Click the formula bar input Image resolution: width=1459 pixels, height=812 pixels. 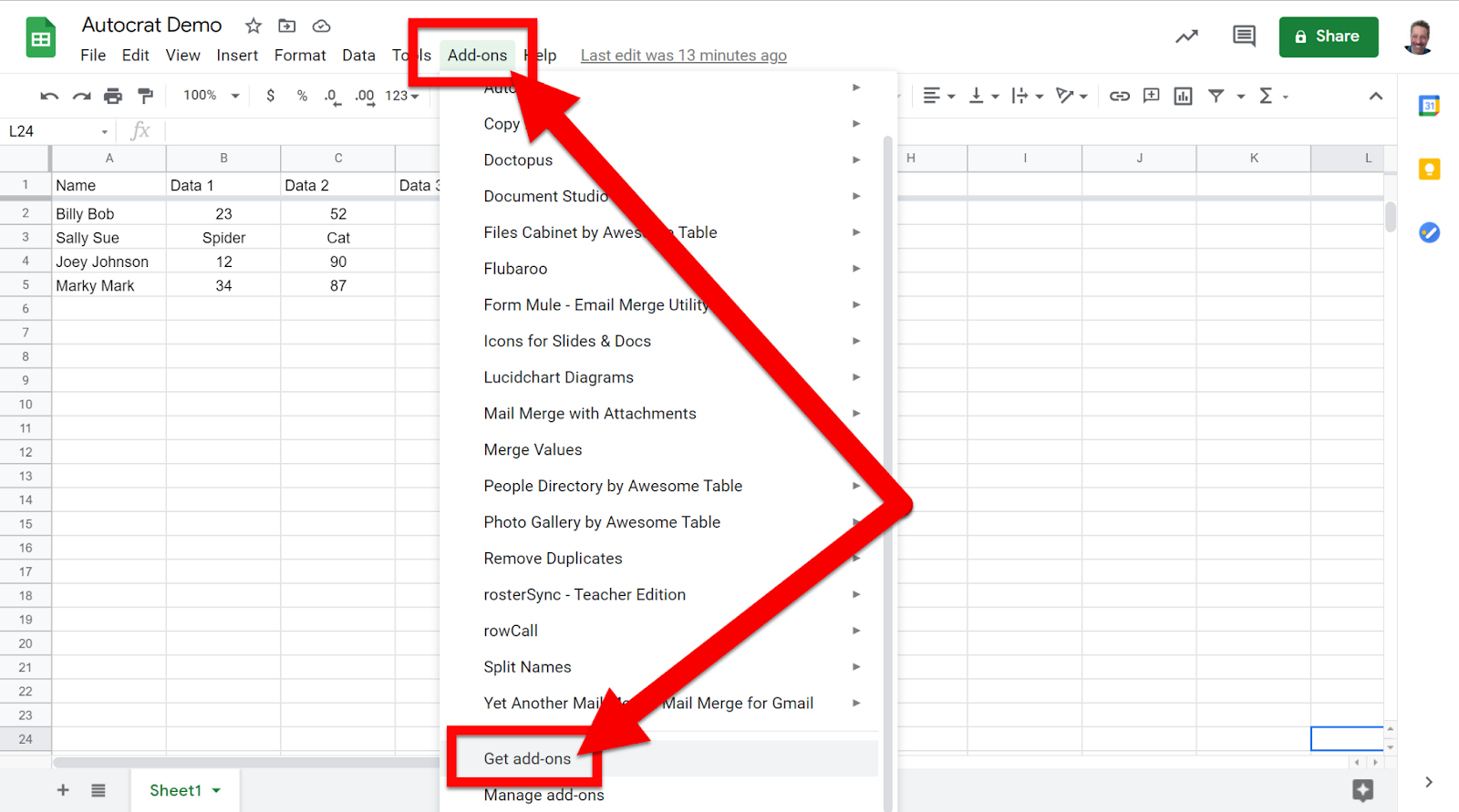click(301, 131)
